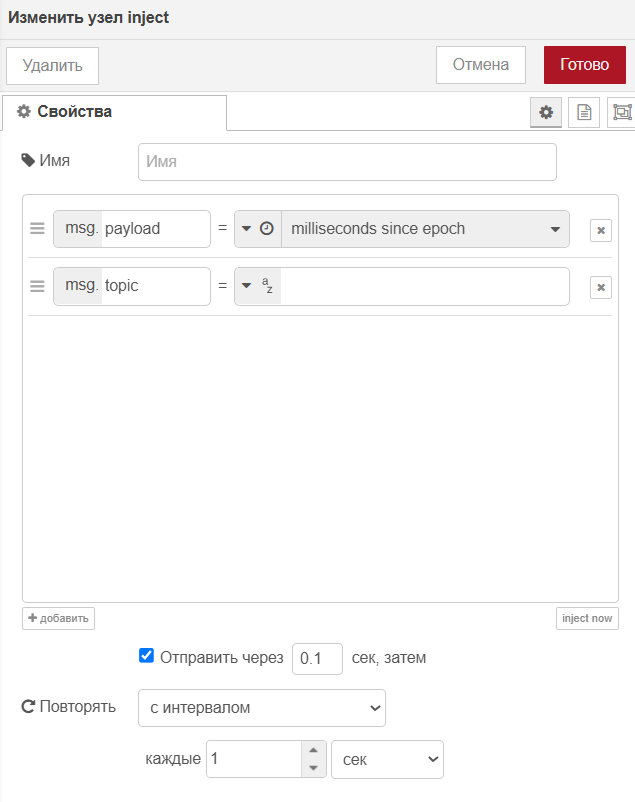Grab the payload row reorder handle
This screenshot has width=635, height=802.
coord(37,228)
